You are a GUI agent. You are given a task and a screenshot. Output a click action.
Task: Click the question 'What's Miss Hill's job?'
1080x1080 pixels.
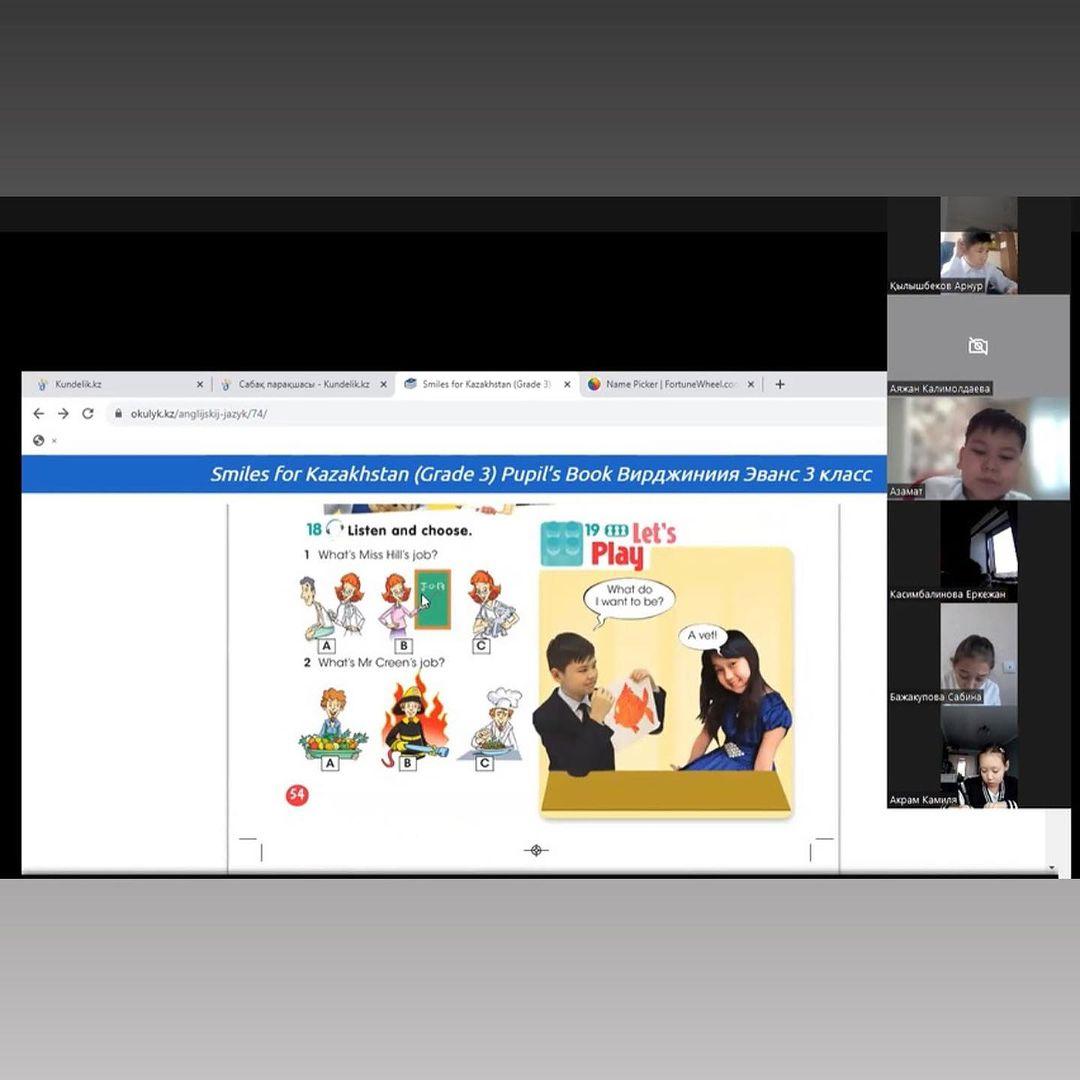[377, 554]
